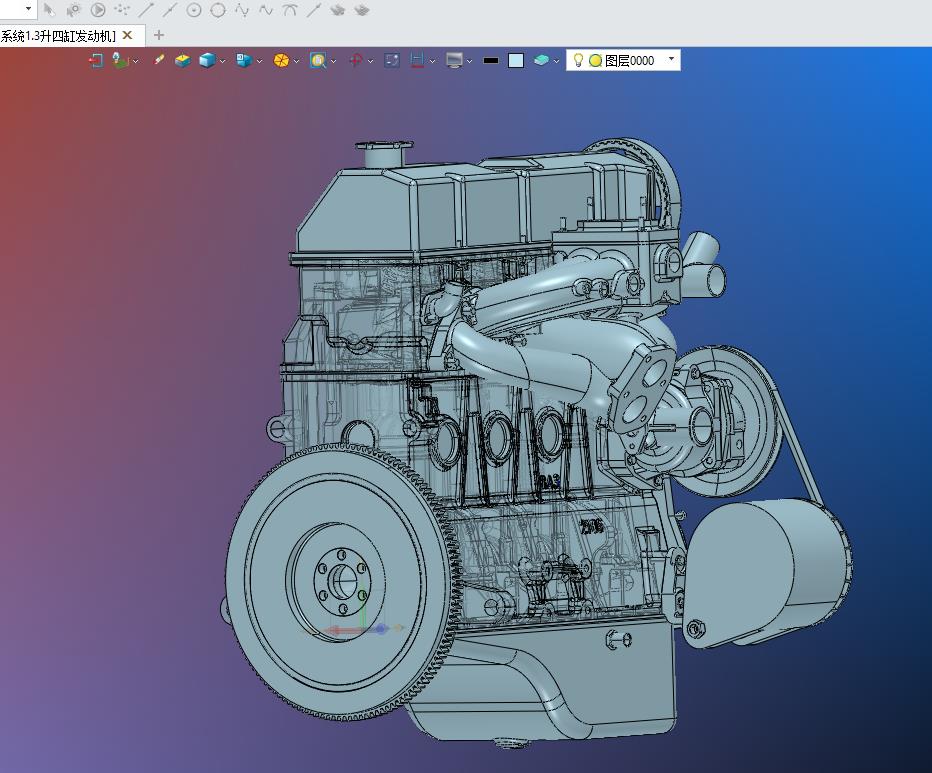Toggle the yellow layer status circle
The image size is (932, 773).
(595, 61)
